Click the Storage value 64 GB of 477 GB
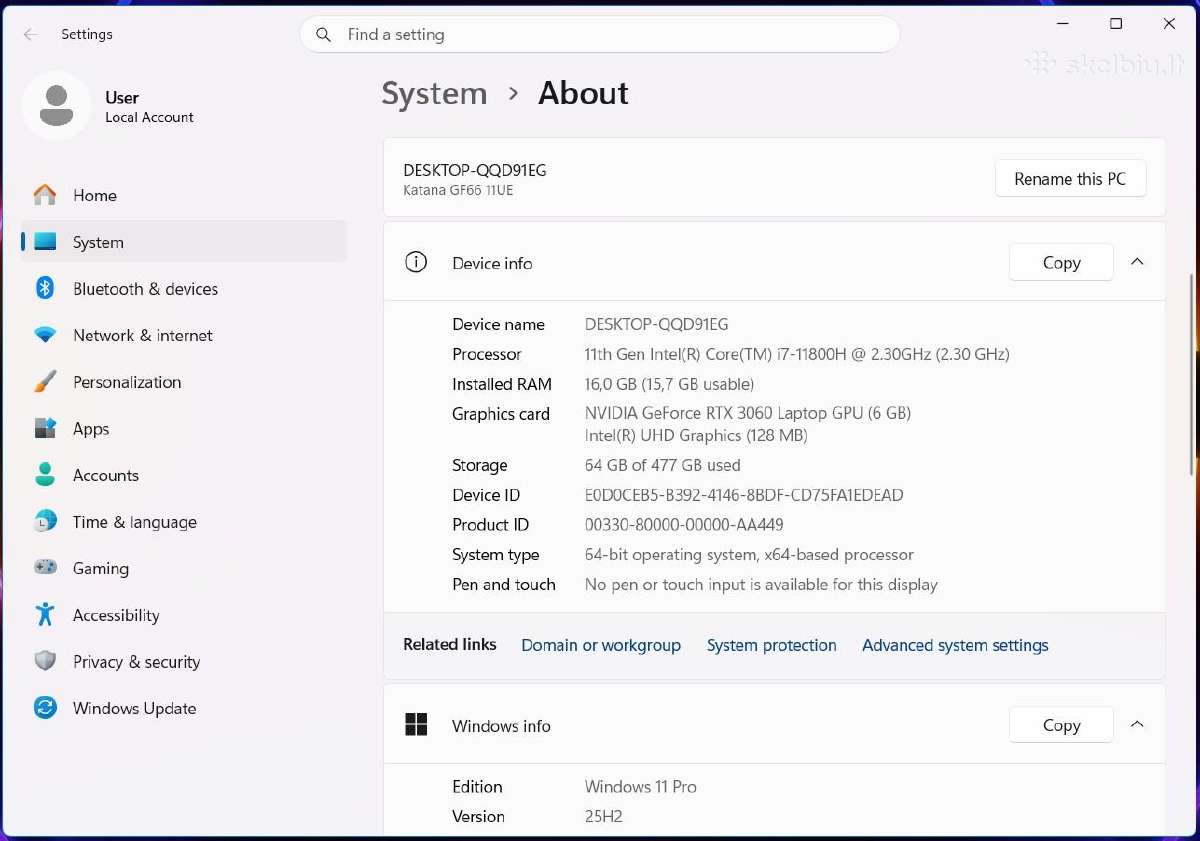 coord(662,465)
